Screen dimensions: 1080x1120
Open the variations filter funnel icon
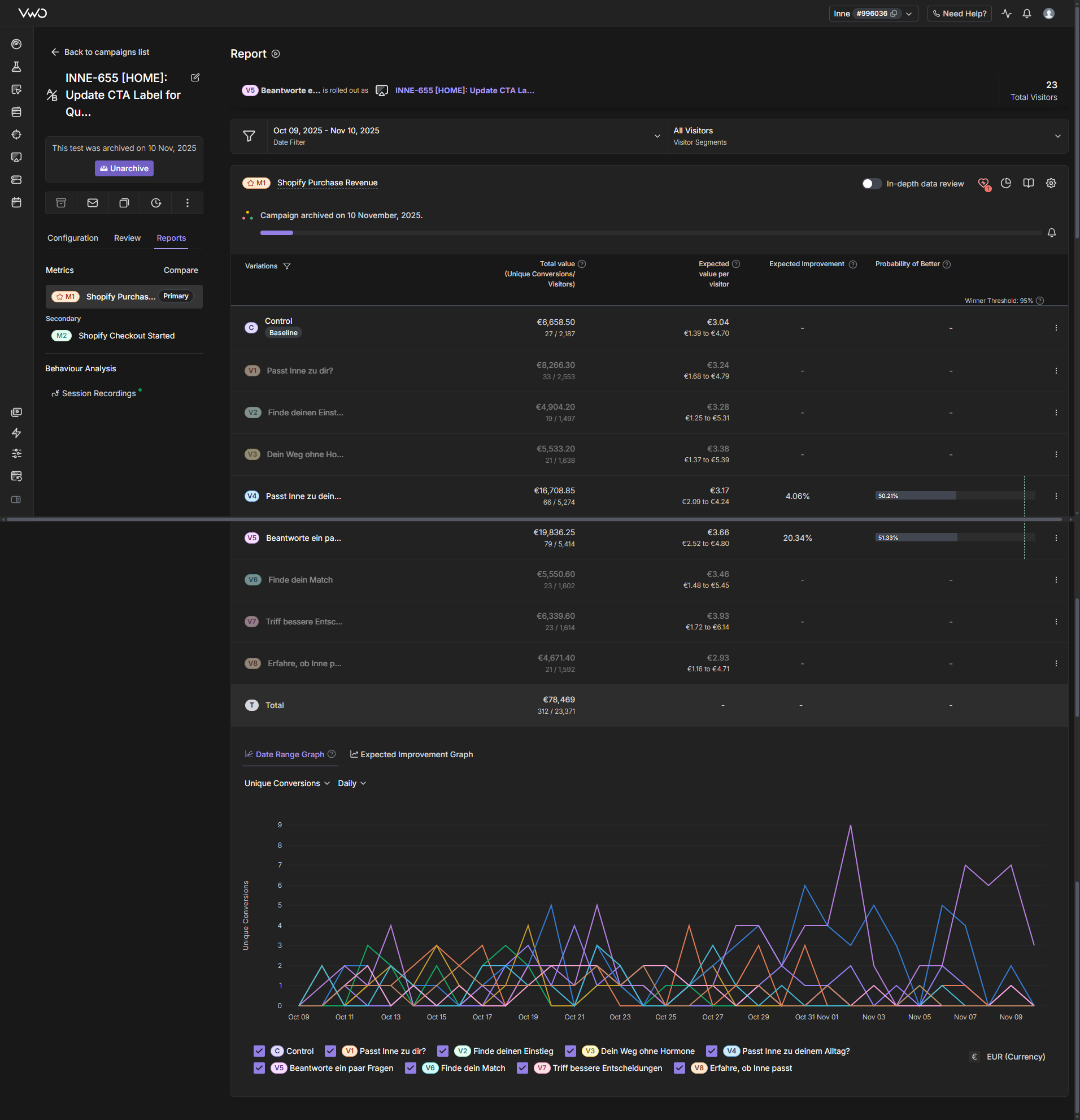click(x=287, y=266)
